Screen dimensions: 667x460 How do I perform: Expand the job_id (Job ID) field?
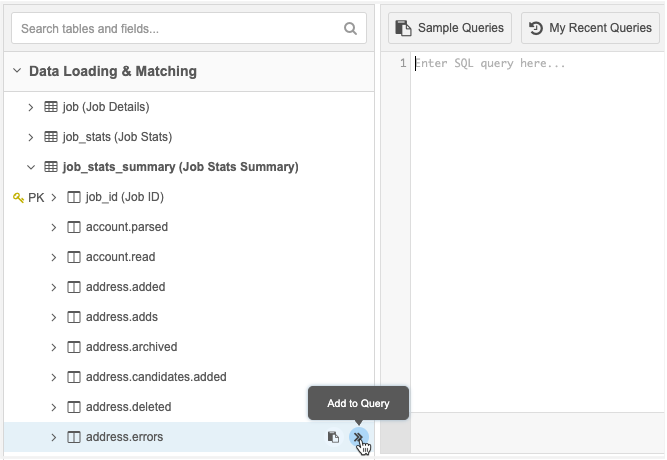(x=54, y=197)
